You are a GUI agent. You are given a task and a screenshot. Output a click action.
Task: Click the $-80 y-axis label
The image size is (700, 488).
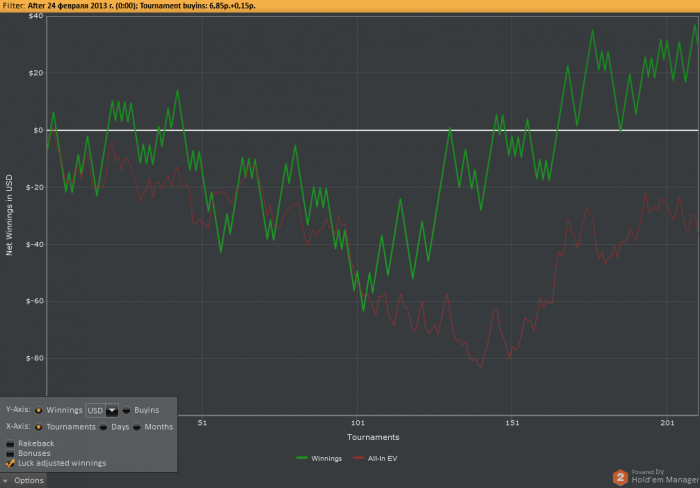(x=34, y=359)
